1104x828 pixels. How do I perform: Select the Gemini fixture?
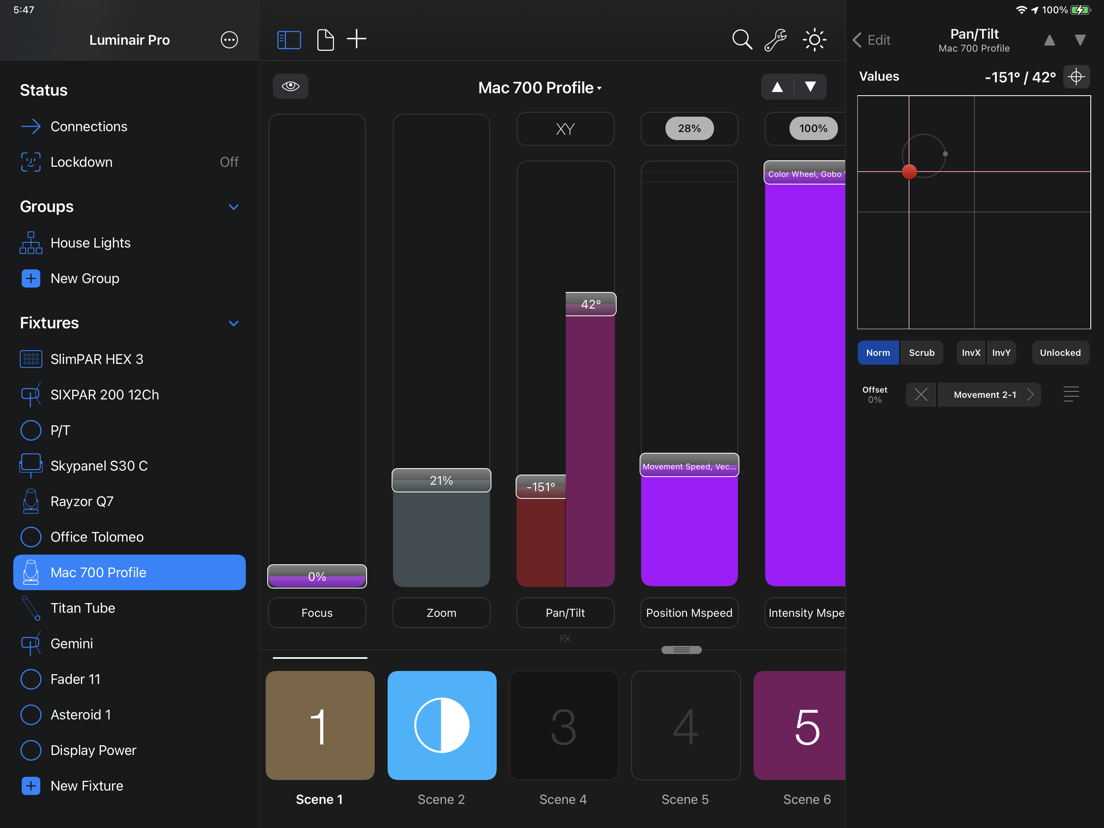tap(130, 644)
